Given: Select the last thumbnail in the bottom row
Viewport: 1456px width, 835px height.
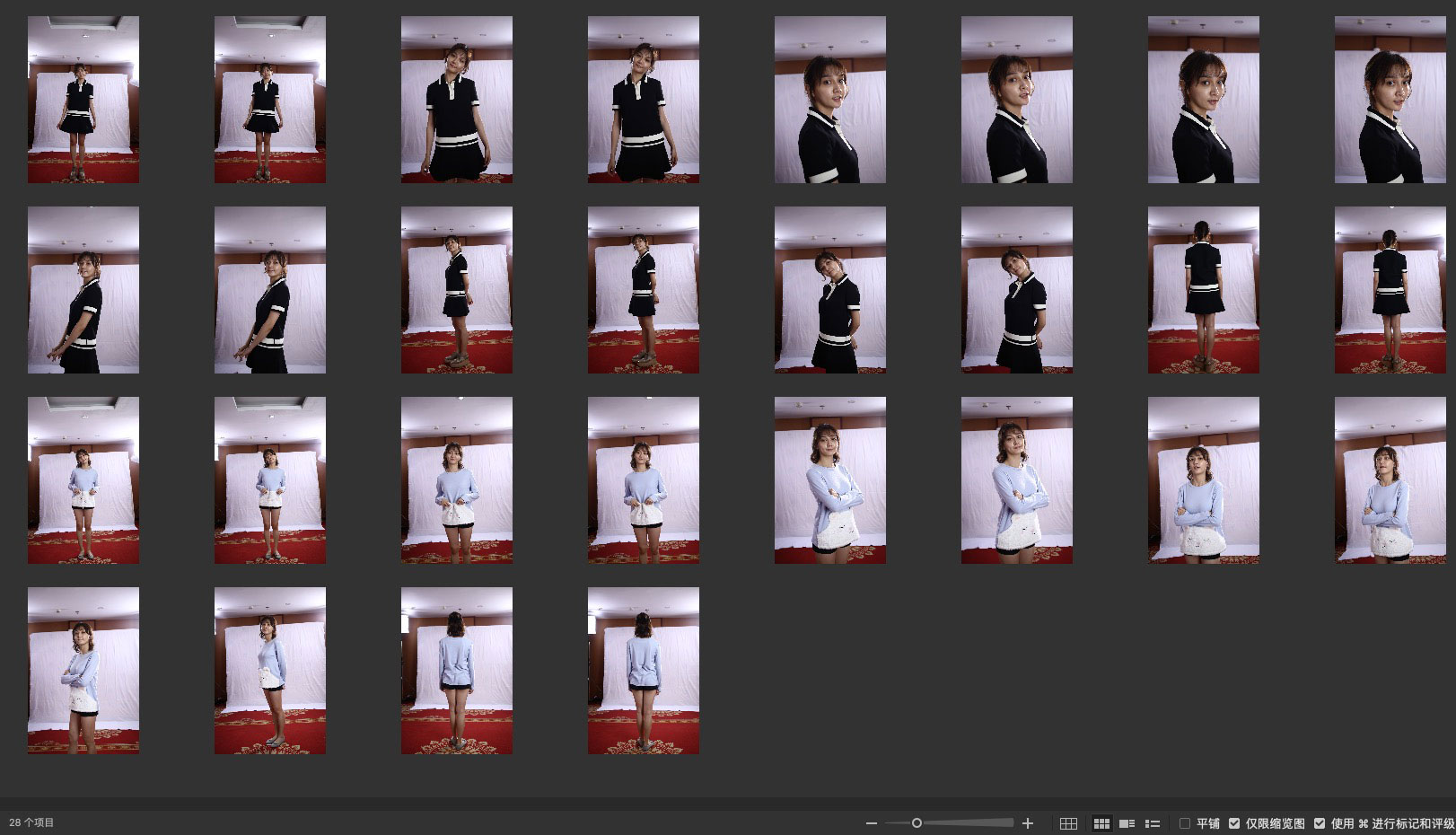Looking at the screenshot, I should tap(644, 671).
